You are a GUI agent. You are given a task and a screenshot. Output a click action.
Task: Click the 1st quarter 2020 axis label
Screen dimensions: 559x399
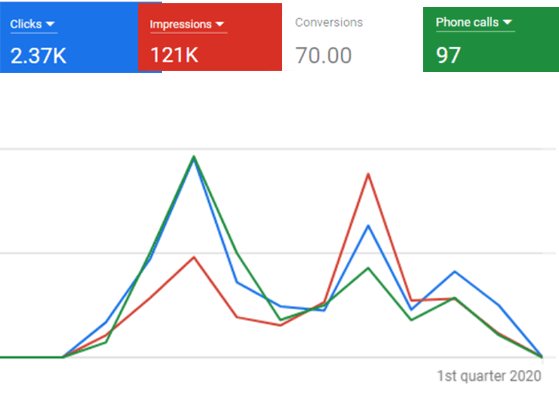click(489, 376)
